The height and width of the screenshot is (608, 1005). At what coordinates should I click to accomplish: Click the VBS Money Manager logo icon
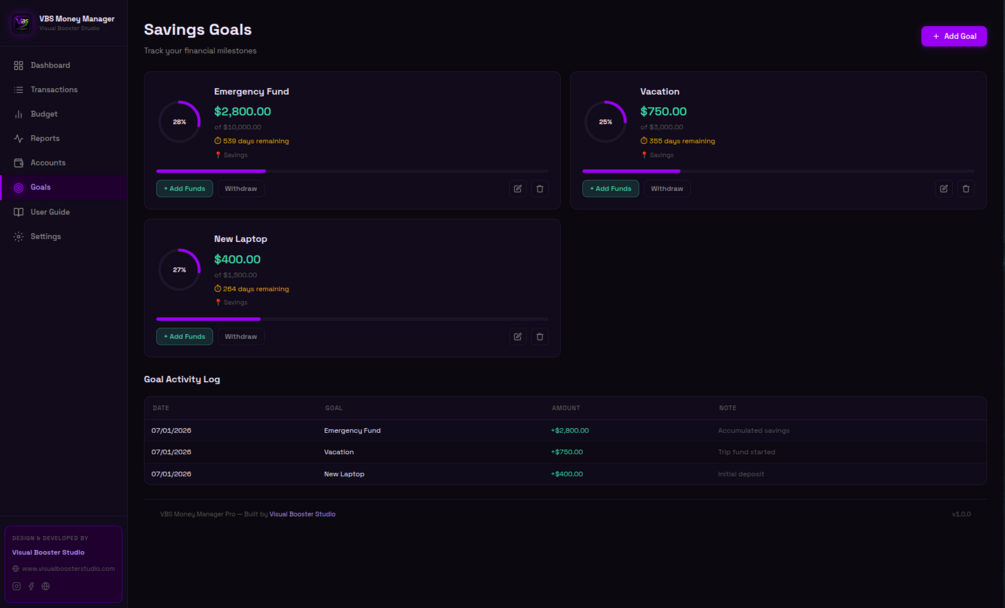pyautogui.click(x=22, y=24)
